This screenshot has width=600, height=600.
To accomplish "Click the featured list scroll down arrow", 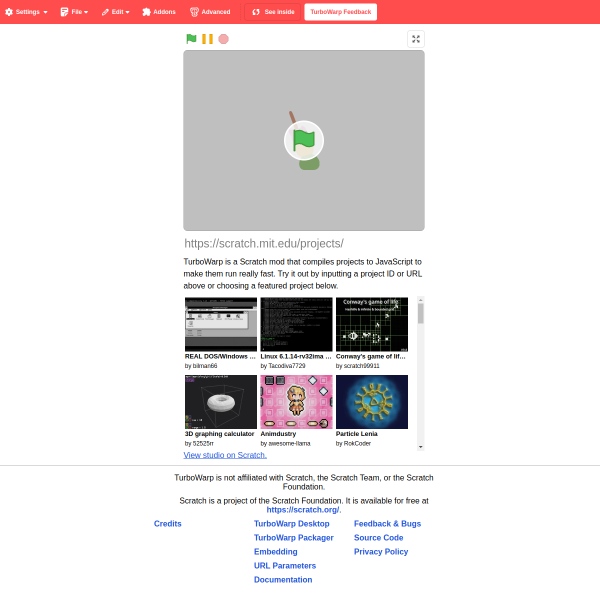I will coord(421,447).
